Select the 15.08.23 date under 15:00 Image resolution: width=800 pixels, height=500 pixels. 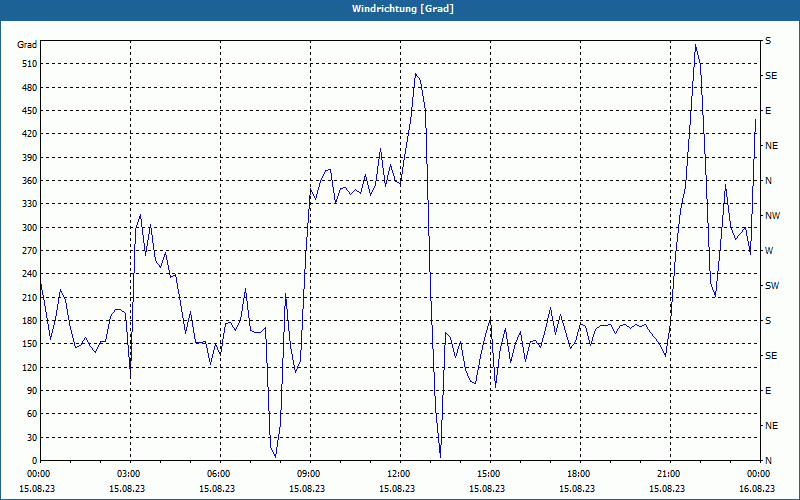(487, 488)
